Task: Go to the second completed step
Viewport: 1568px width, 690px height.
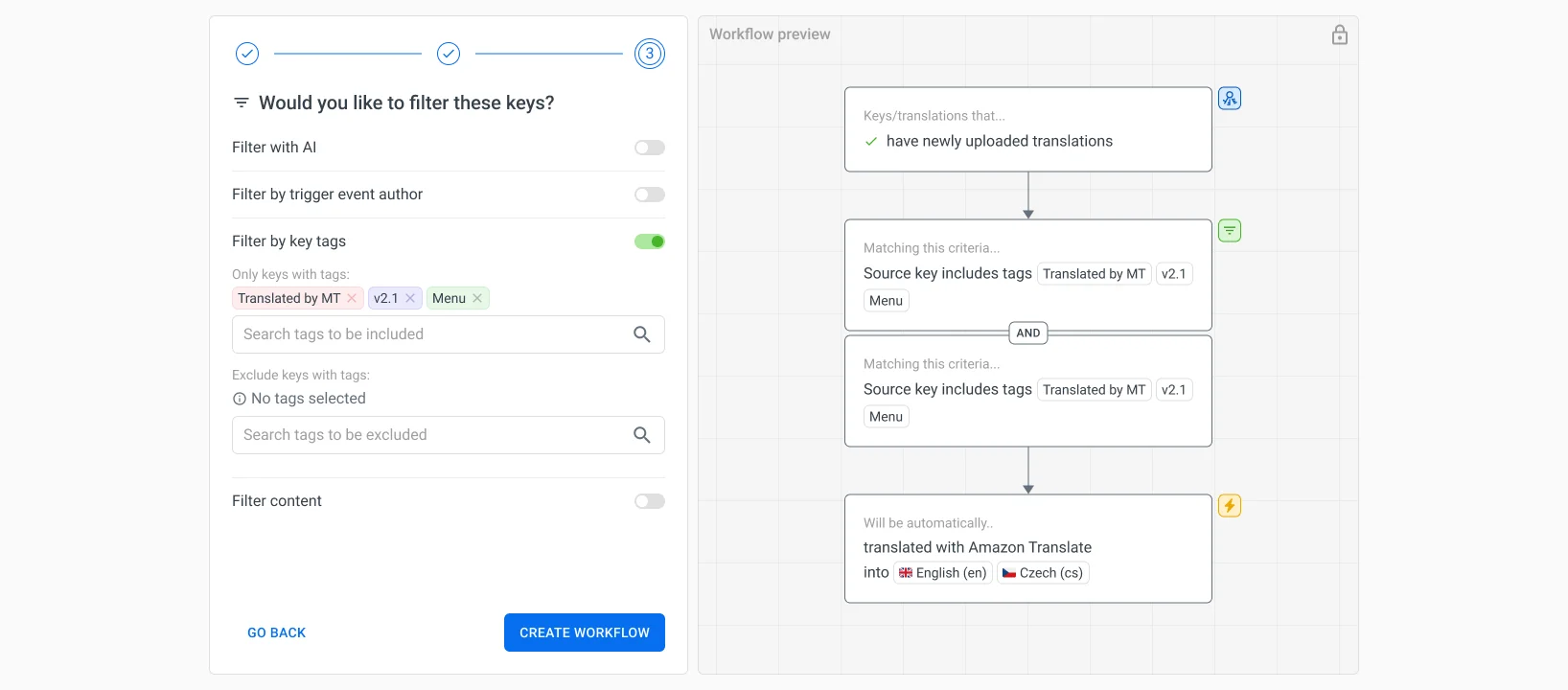Action: click(x=449, y=54)
